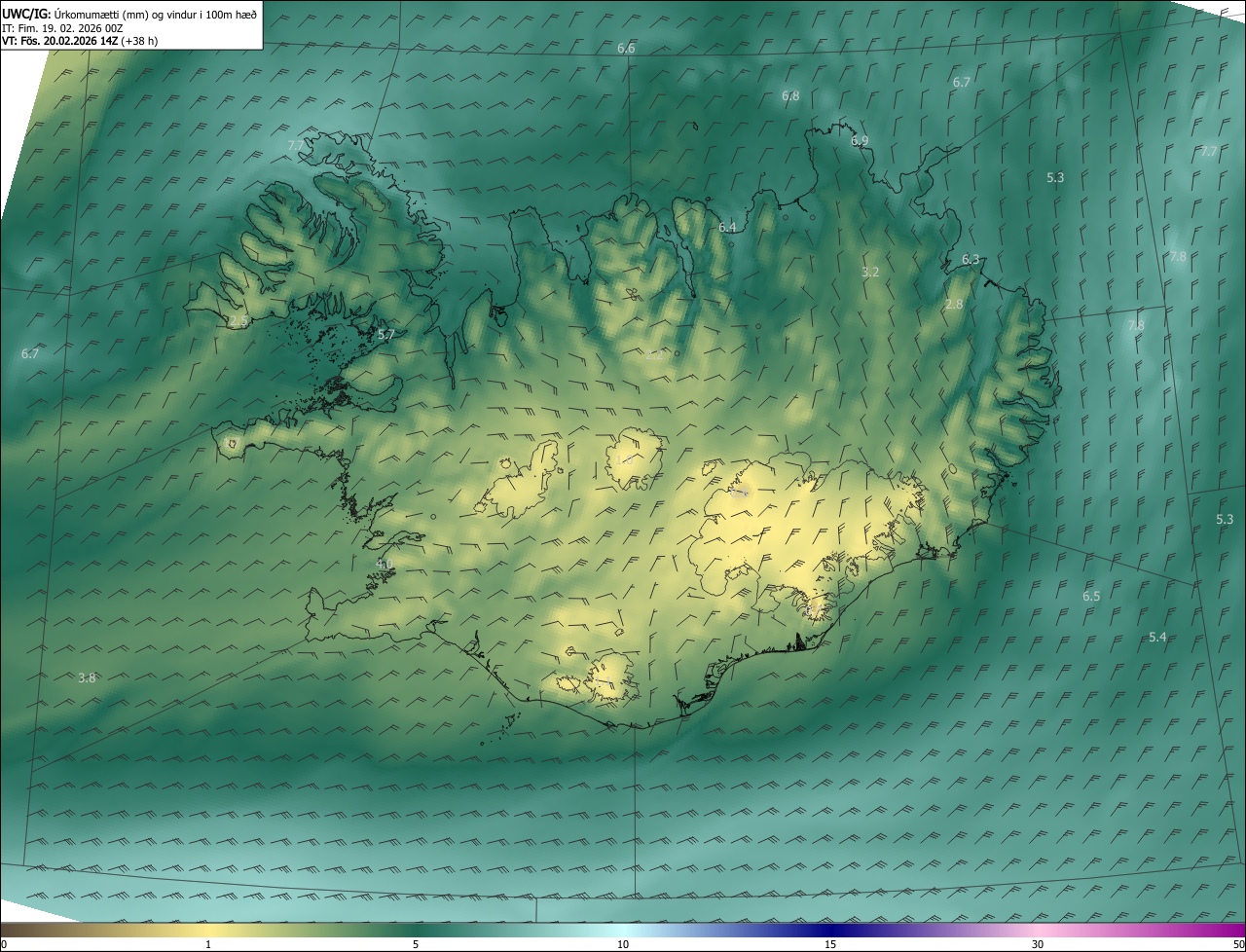The image size is (1246, 952).
Task: Click the 6.6 value label on the map
Action: coord(626,49)
